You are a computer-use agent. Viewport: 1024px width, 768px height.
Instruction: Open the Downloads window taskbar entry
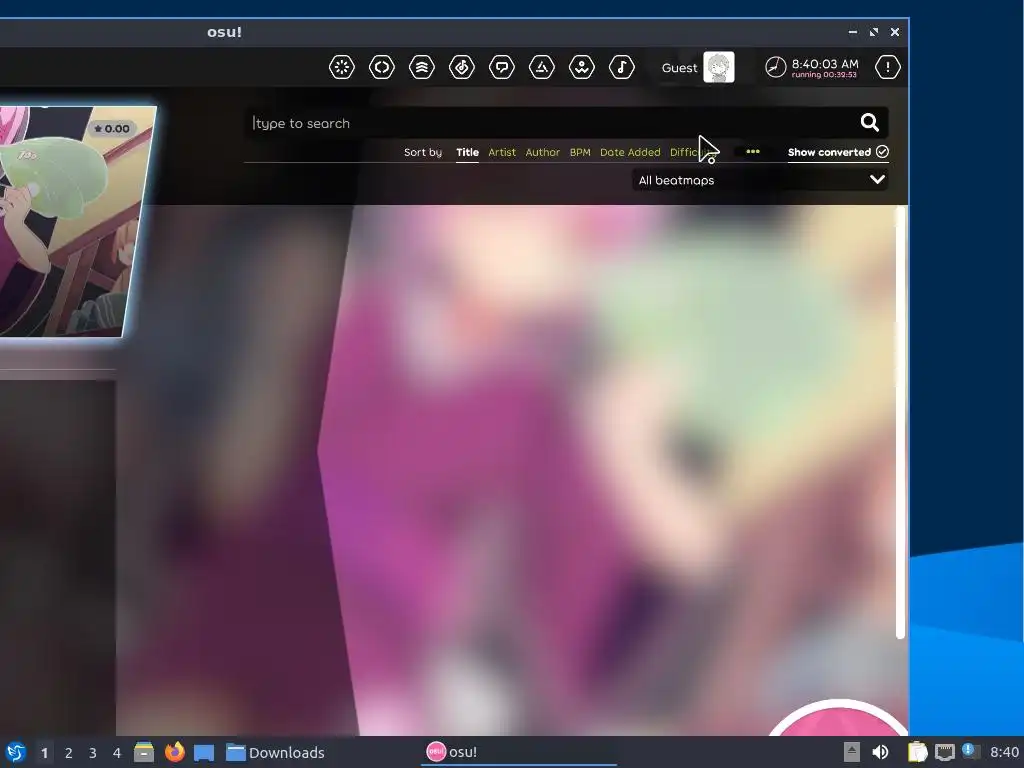click(275, 752)
